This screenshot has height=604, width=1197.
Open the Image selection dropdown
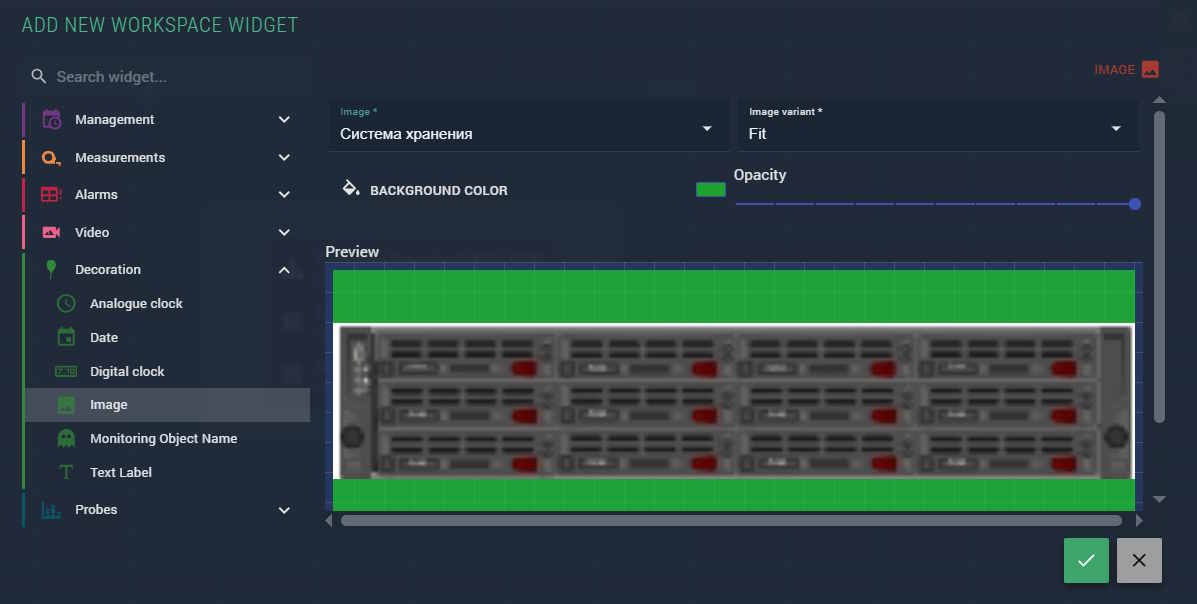[527, 129]
